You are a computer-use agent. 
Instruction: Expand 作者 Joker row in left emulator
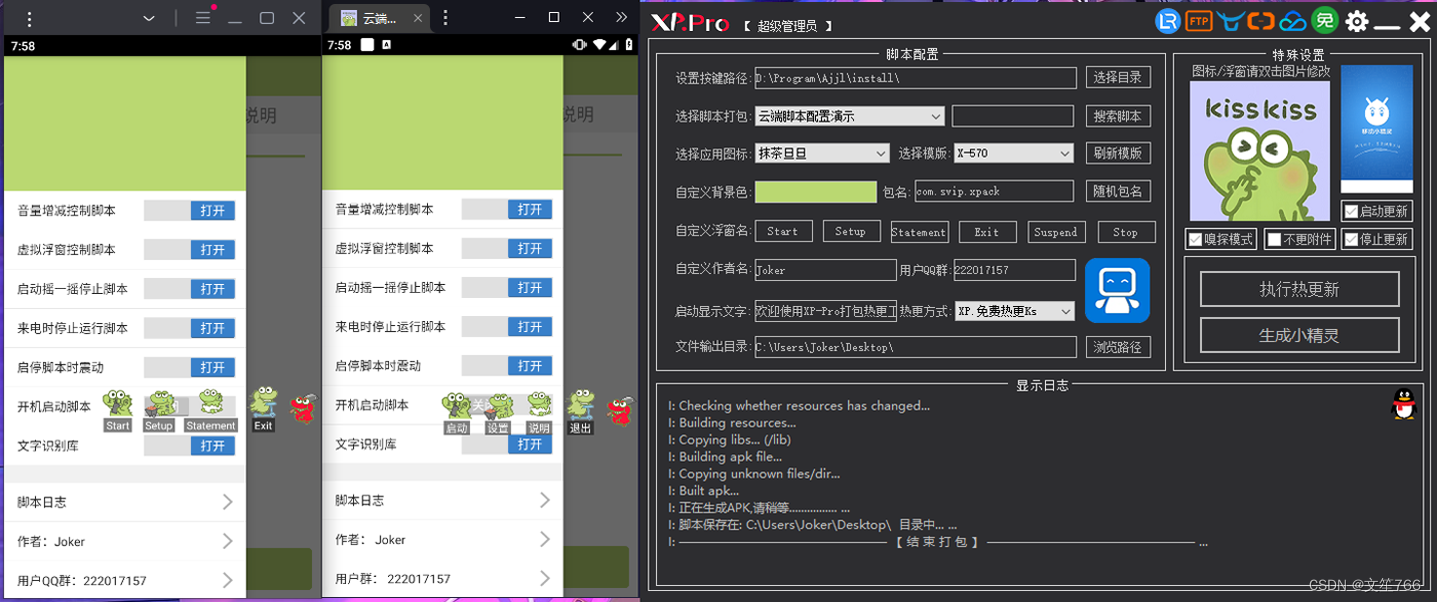pos(125,541)
